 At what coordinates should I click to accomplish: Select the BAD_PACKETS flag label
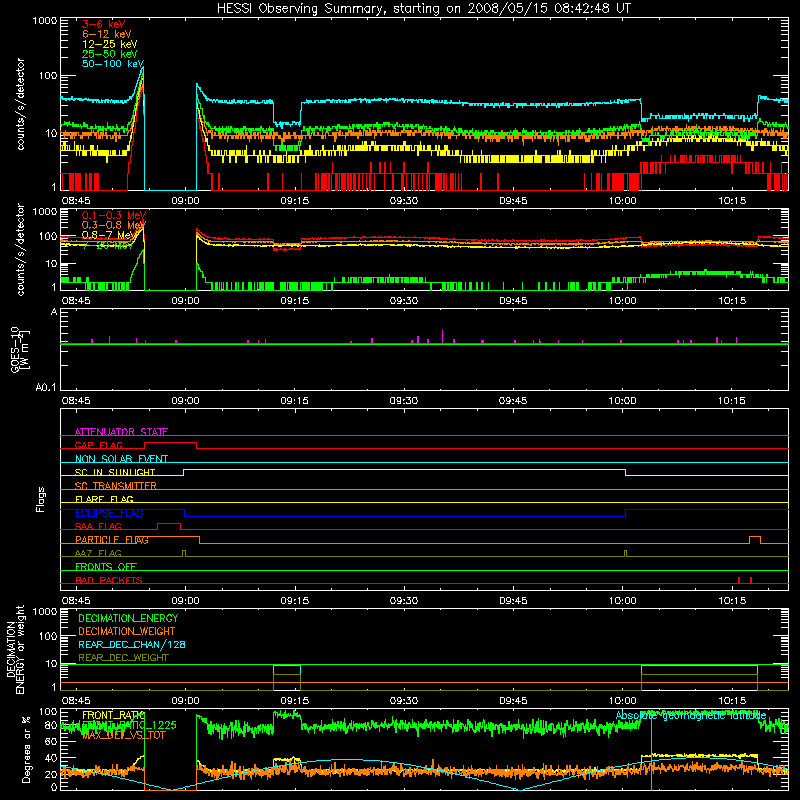click(x=109, y=580)
